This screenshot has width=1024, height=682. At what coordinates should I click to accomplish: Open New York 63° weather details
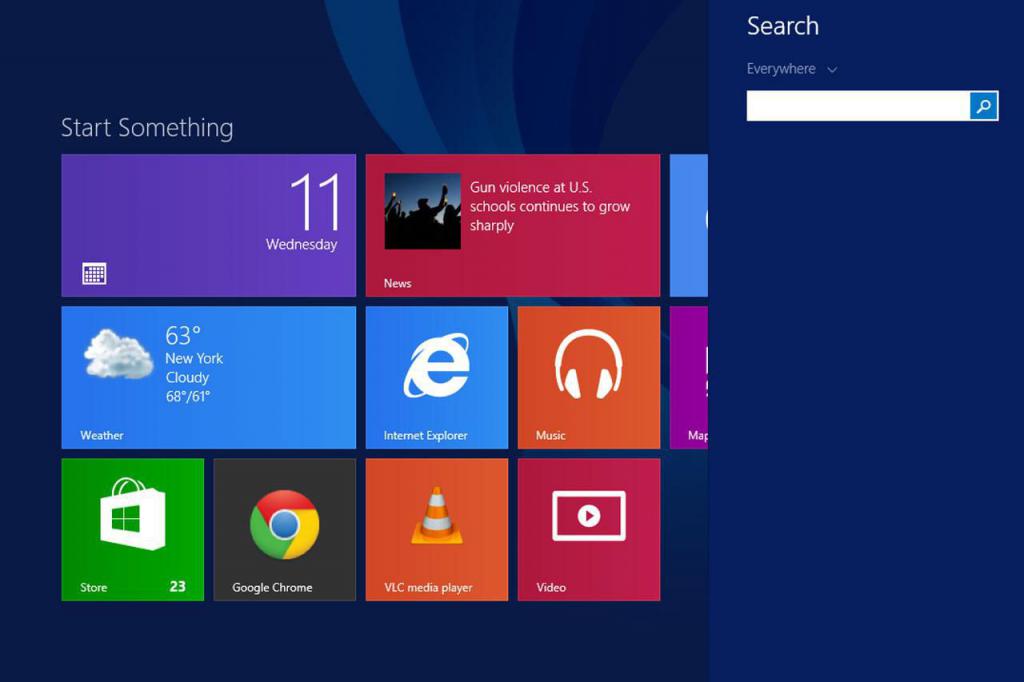[194, 358]
